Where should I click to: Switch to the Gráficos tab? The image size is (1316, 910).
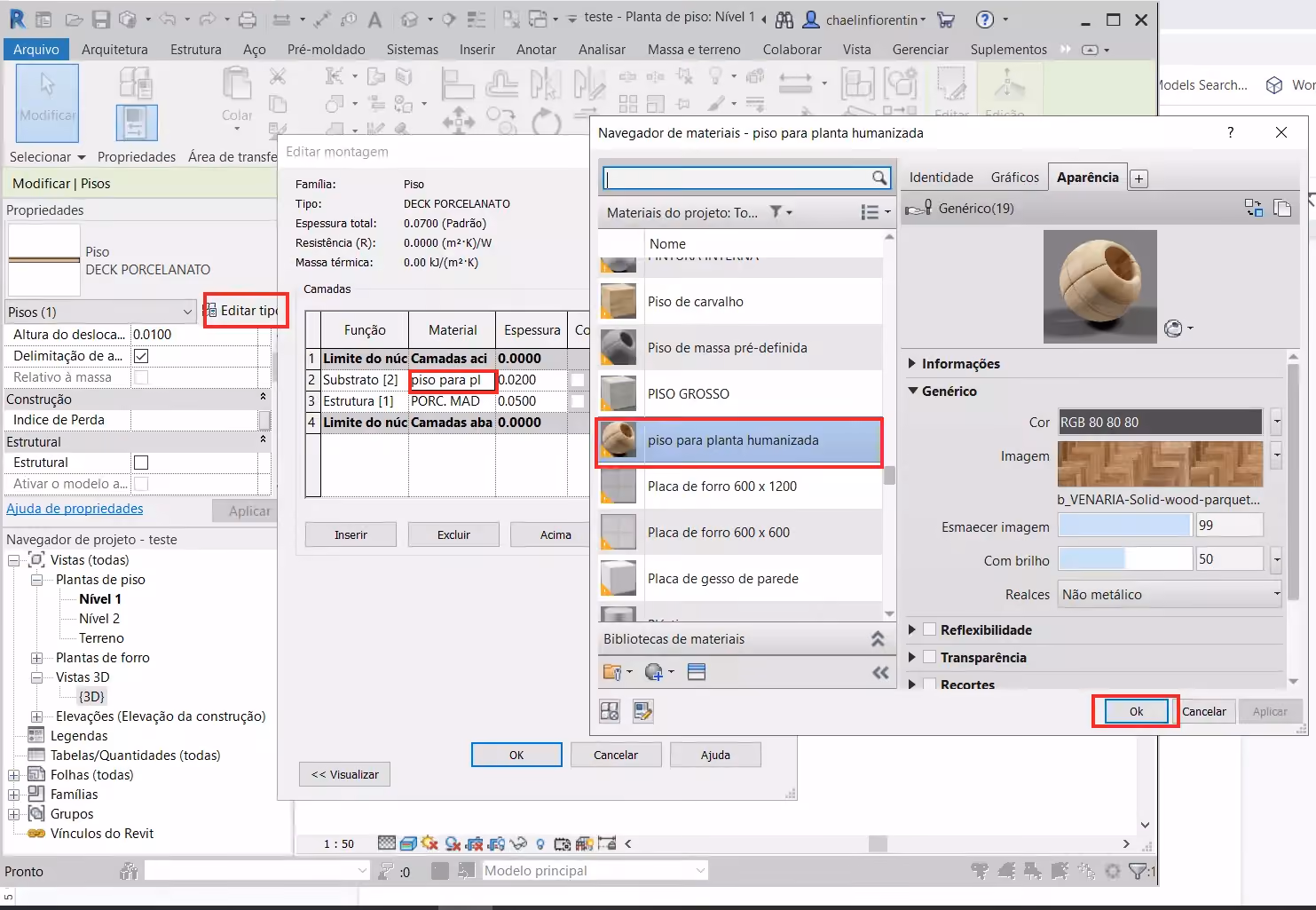click(x=1014, y=178)
